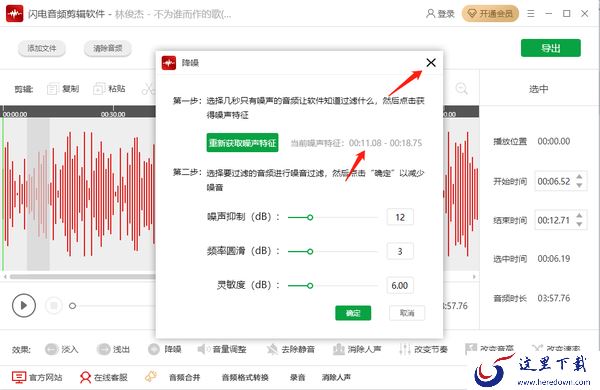Open the 录音 recording tool
Image resolution: width=600 pixels, height=390 pixels.
pyautogui.click(x=297, y=377)
